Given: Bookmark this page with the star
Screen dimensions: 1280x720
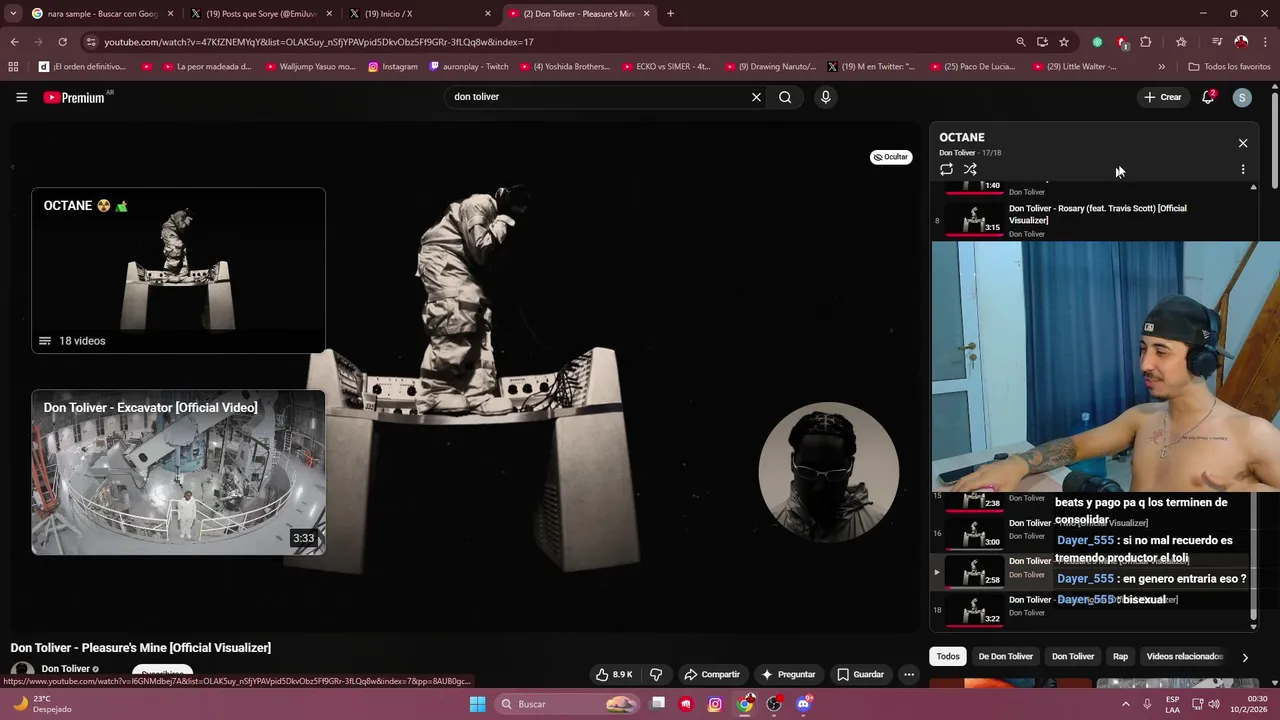Looking at the screenshot, I should (1064, 42).
